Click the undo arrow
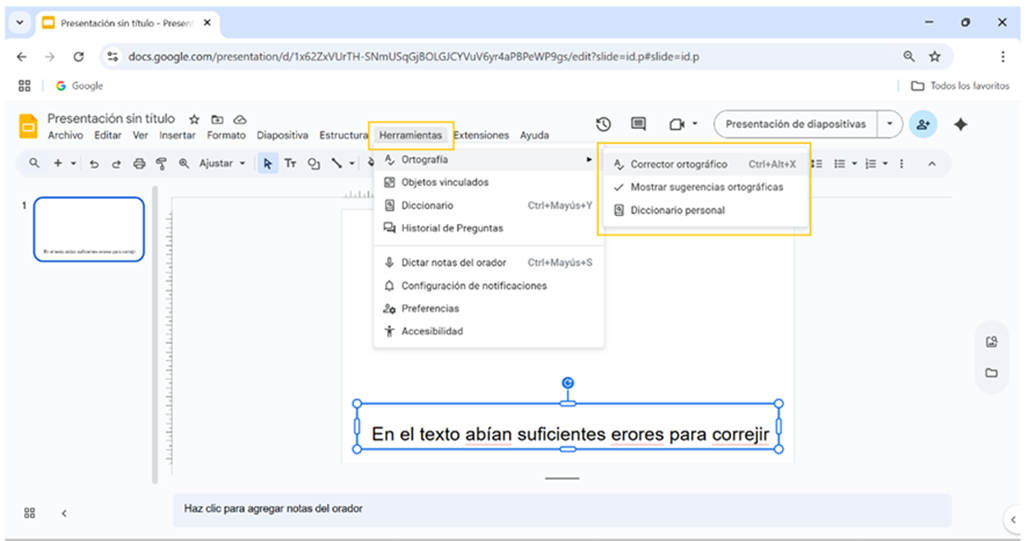This screenshot has width=1029, height=541. (x=94, y=163)
